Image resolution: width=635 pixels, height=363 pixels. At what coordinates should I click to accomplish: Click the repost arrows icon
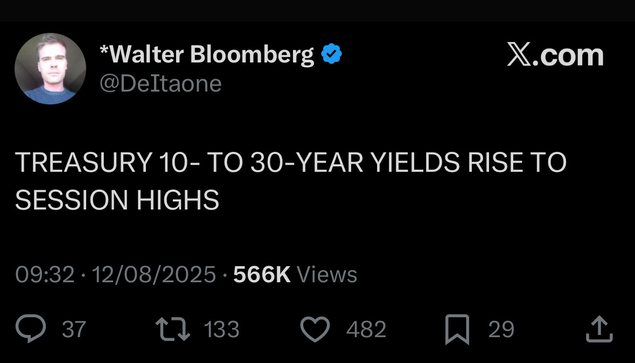(x=173, y=329)
